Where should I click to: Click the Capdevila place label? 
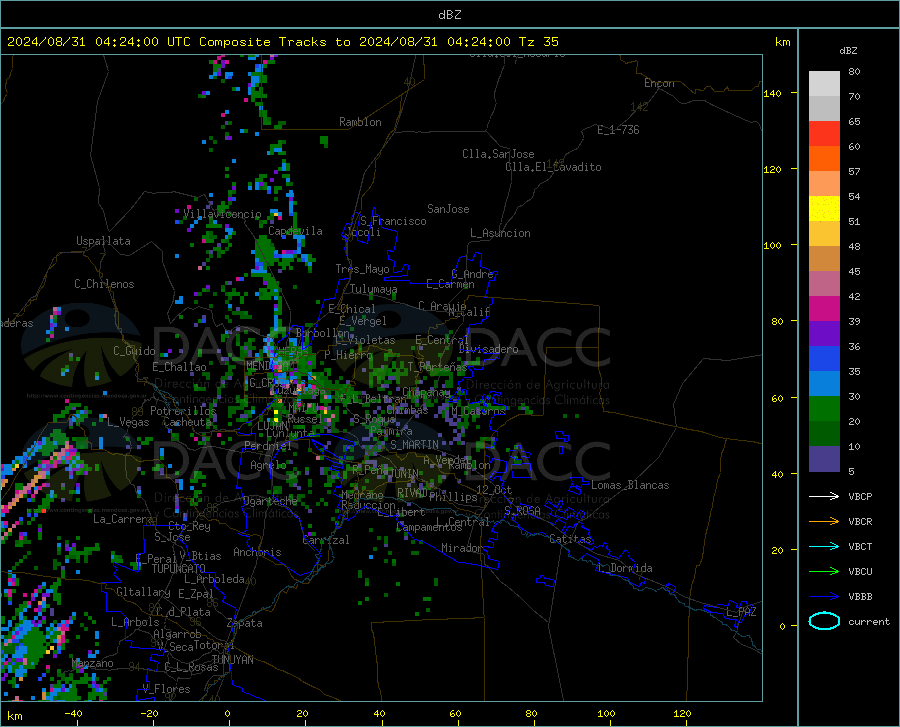tap(295, 231)
